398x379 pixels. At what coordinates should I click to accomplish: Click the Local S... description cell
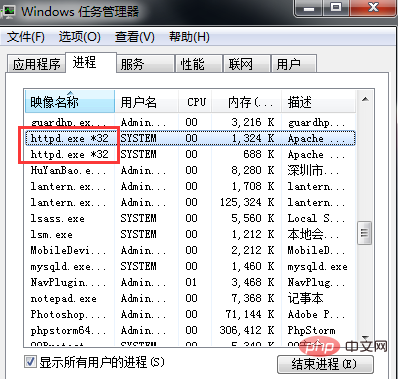pos(316,218)
